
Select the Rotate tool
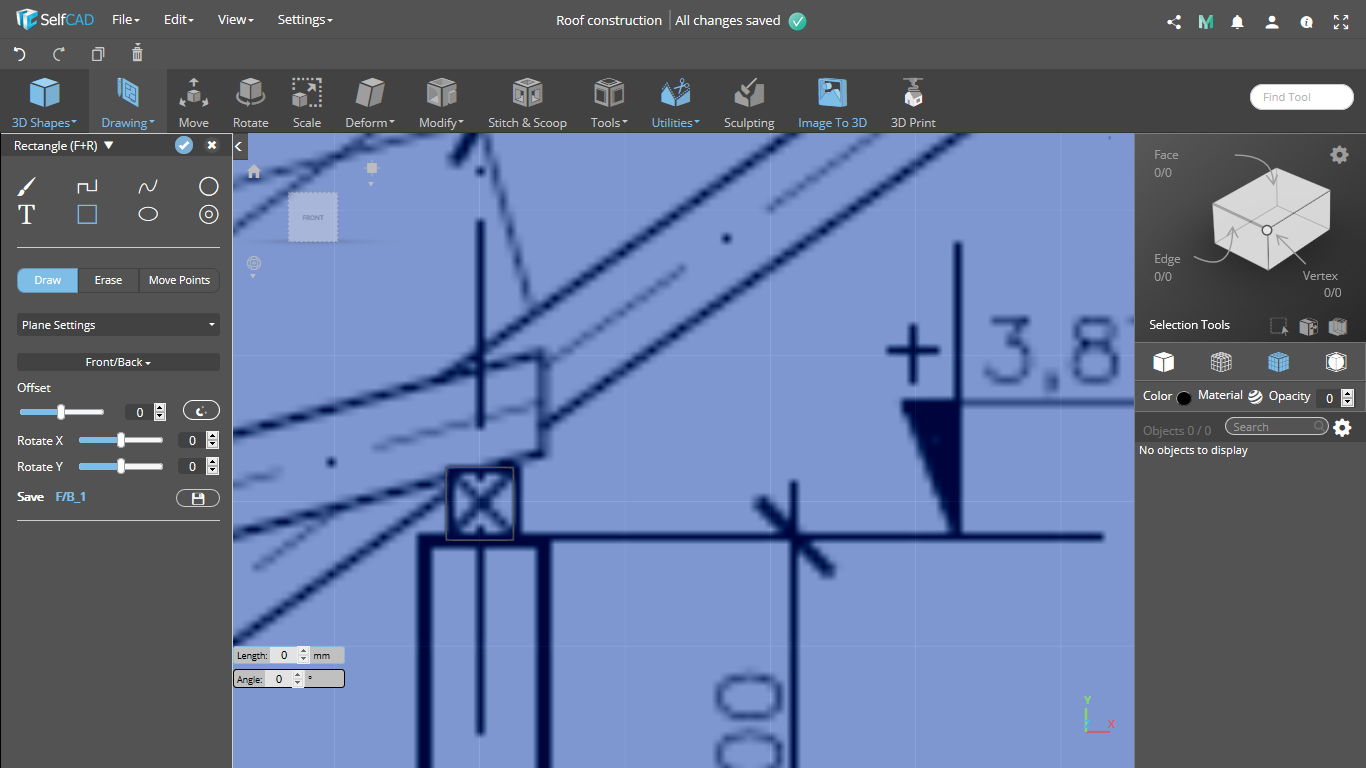coord(251,103)
